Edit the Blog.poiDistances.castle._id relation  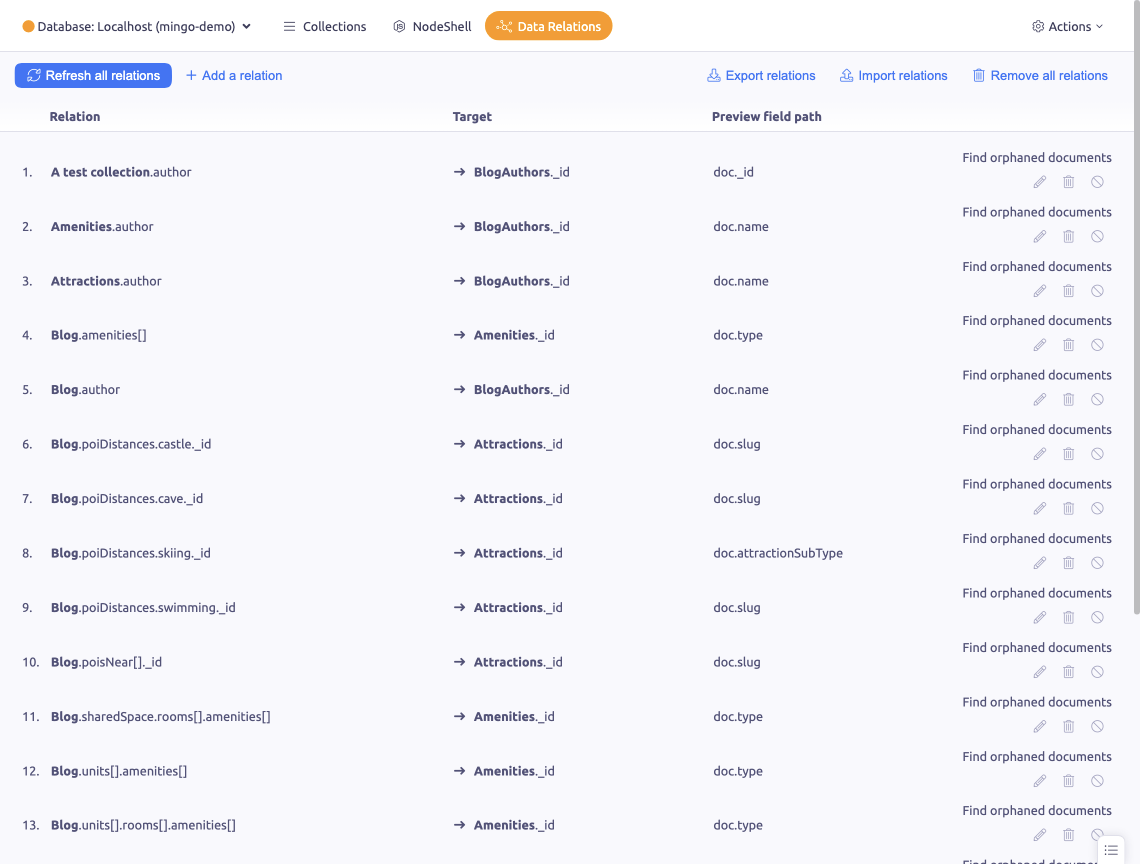1040,454
